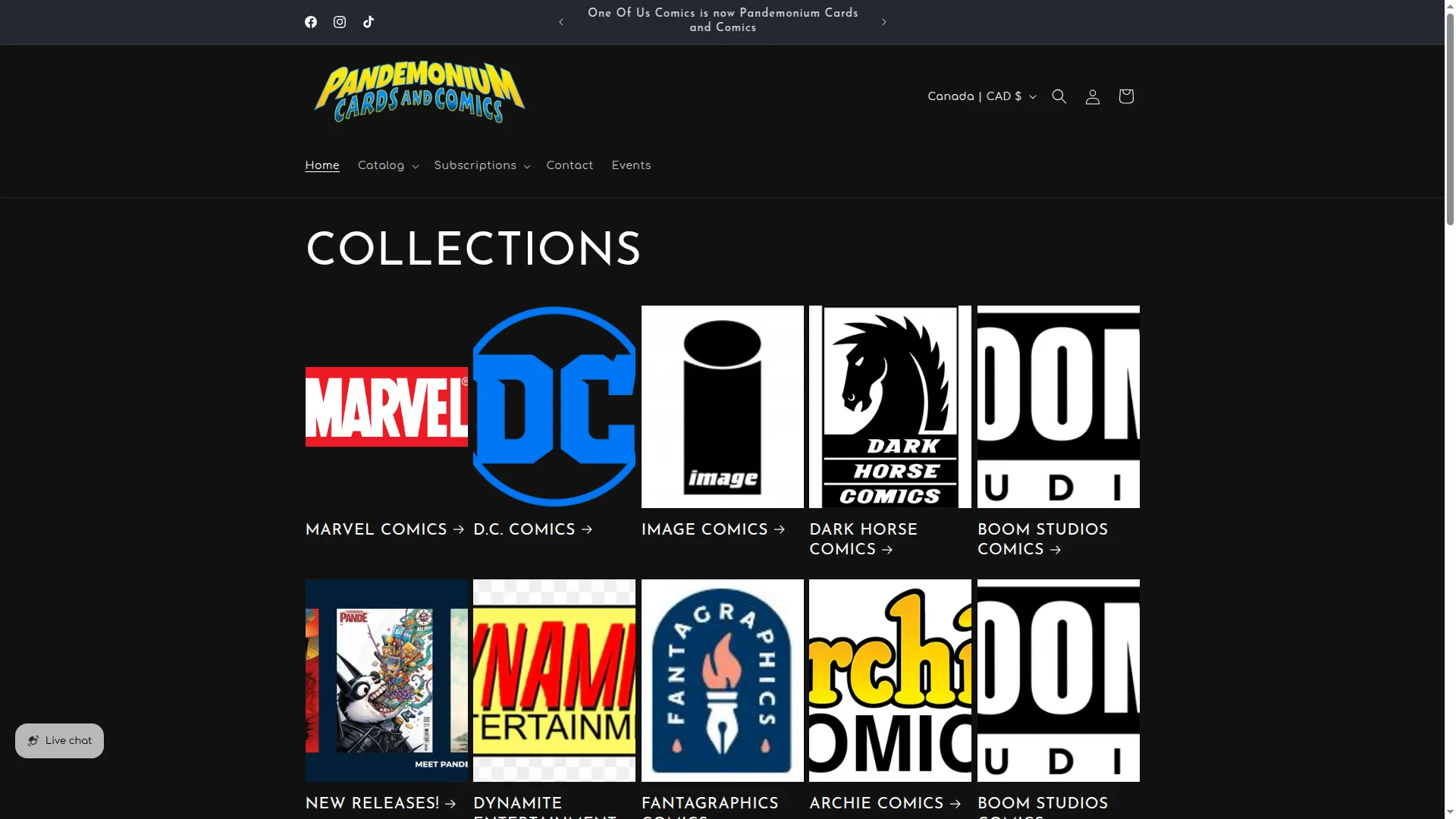The image size is (1456, 819).
Task: Follow the D.C. COMICS link
Action: [x=533, y=529]
